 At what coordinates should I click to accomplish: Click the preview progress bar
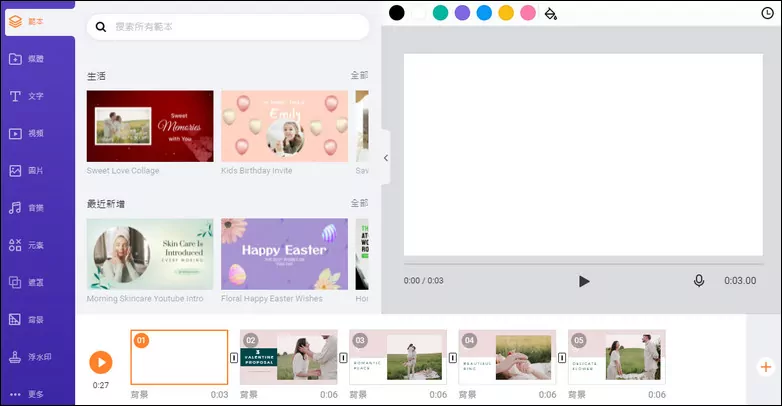pyautogui.click(x=584, y=264)
